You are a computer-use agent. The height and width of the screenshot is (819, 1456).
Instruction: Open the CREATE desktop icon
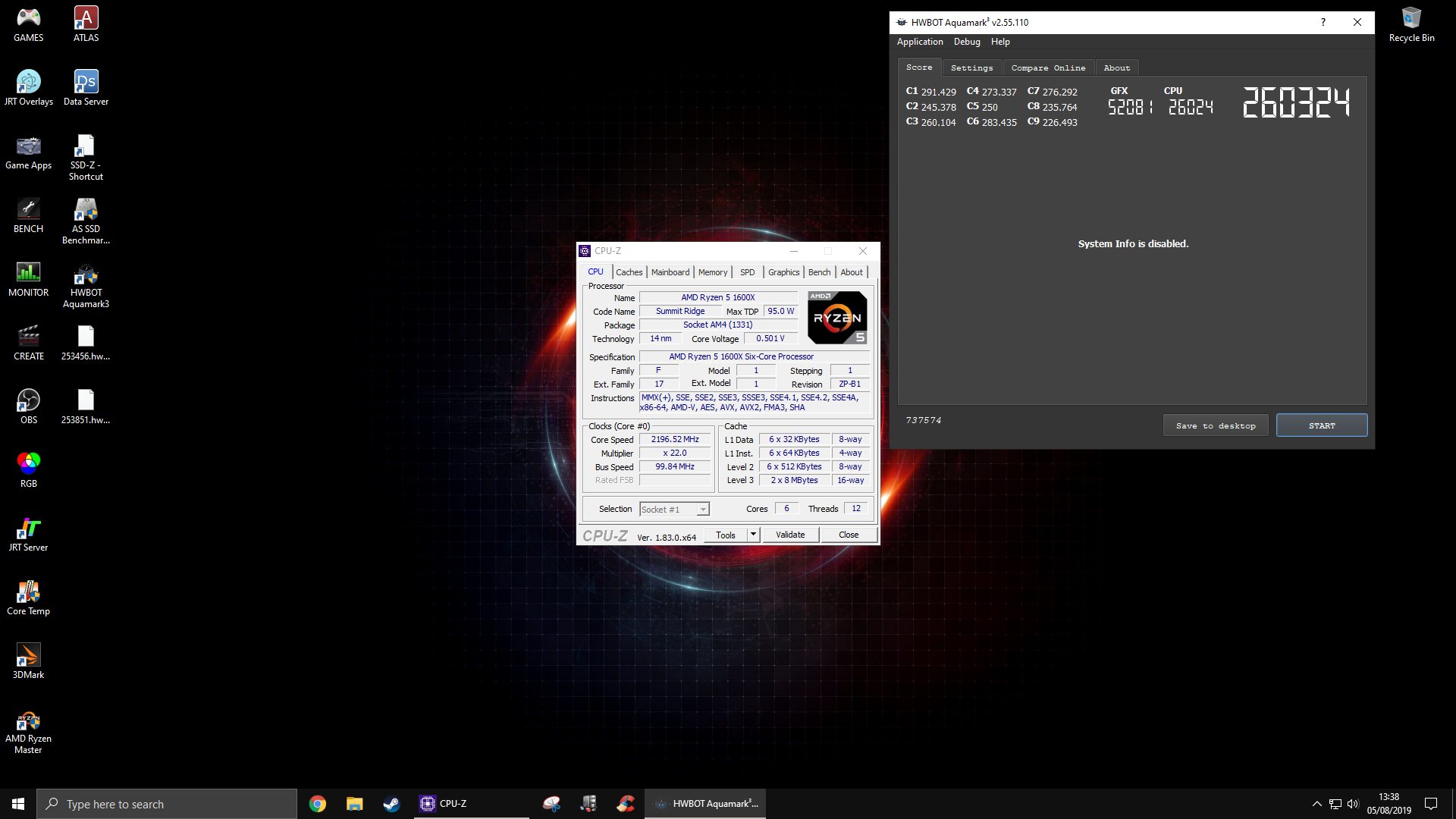(29, 343)
